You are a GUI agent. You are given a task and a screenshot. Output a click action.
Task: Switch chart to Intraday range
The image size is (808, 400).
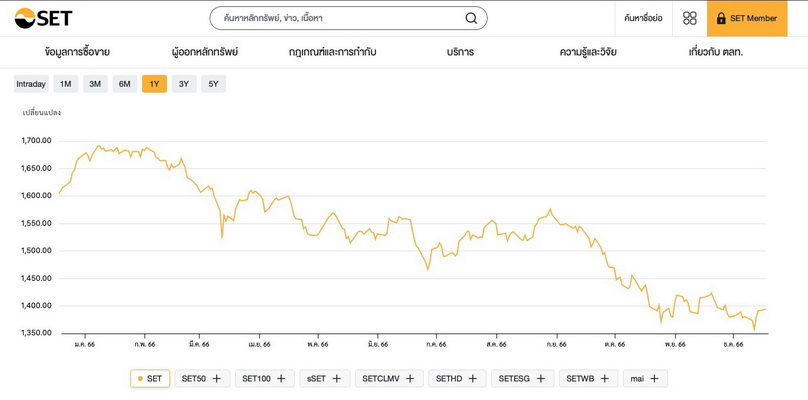31,84
